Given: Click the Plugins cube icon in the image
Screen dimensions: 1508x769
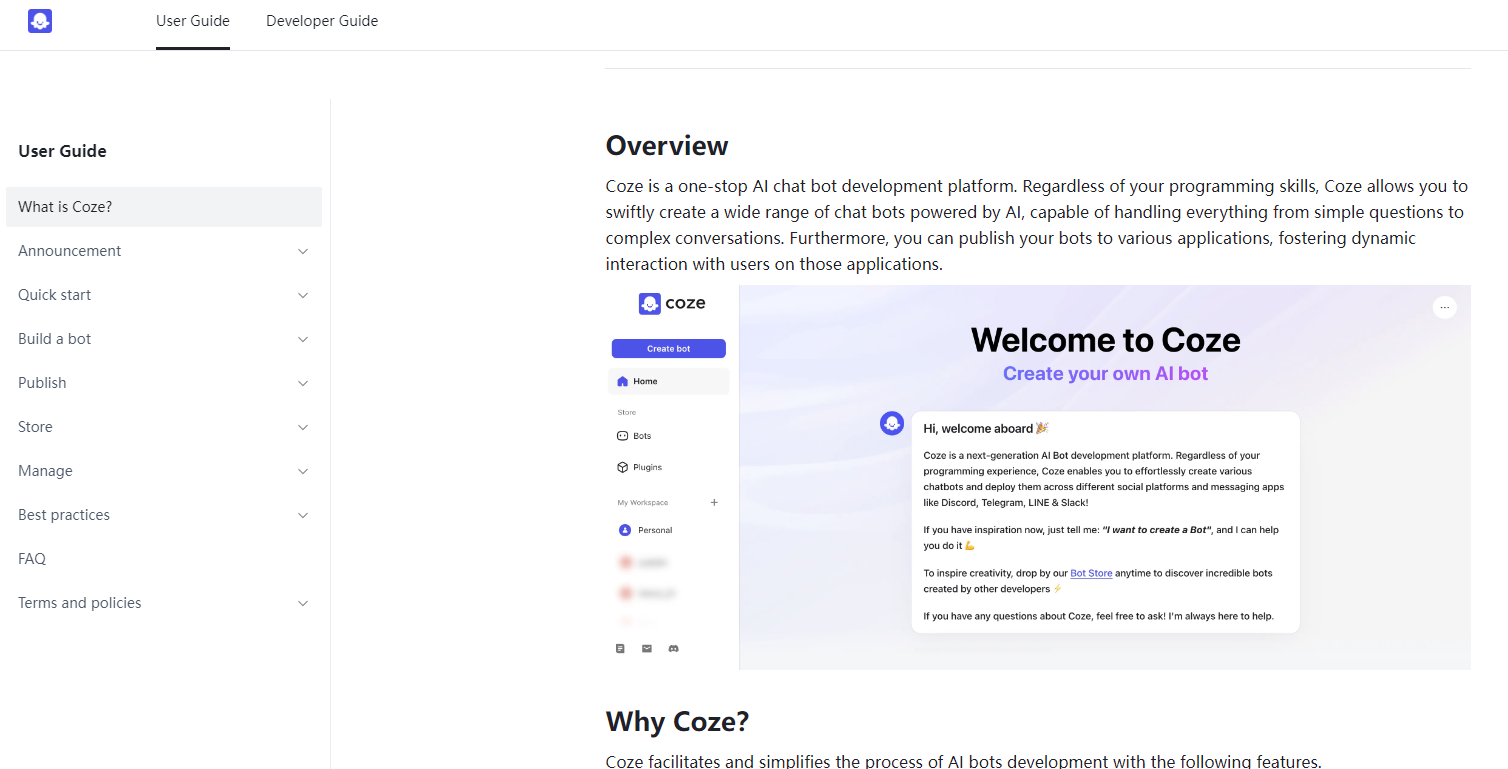Looking at the screenshot, I should click(622, 467).
